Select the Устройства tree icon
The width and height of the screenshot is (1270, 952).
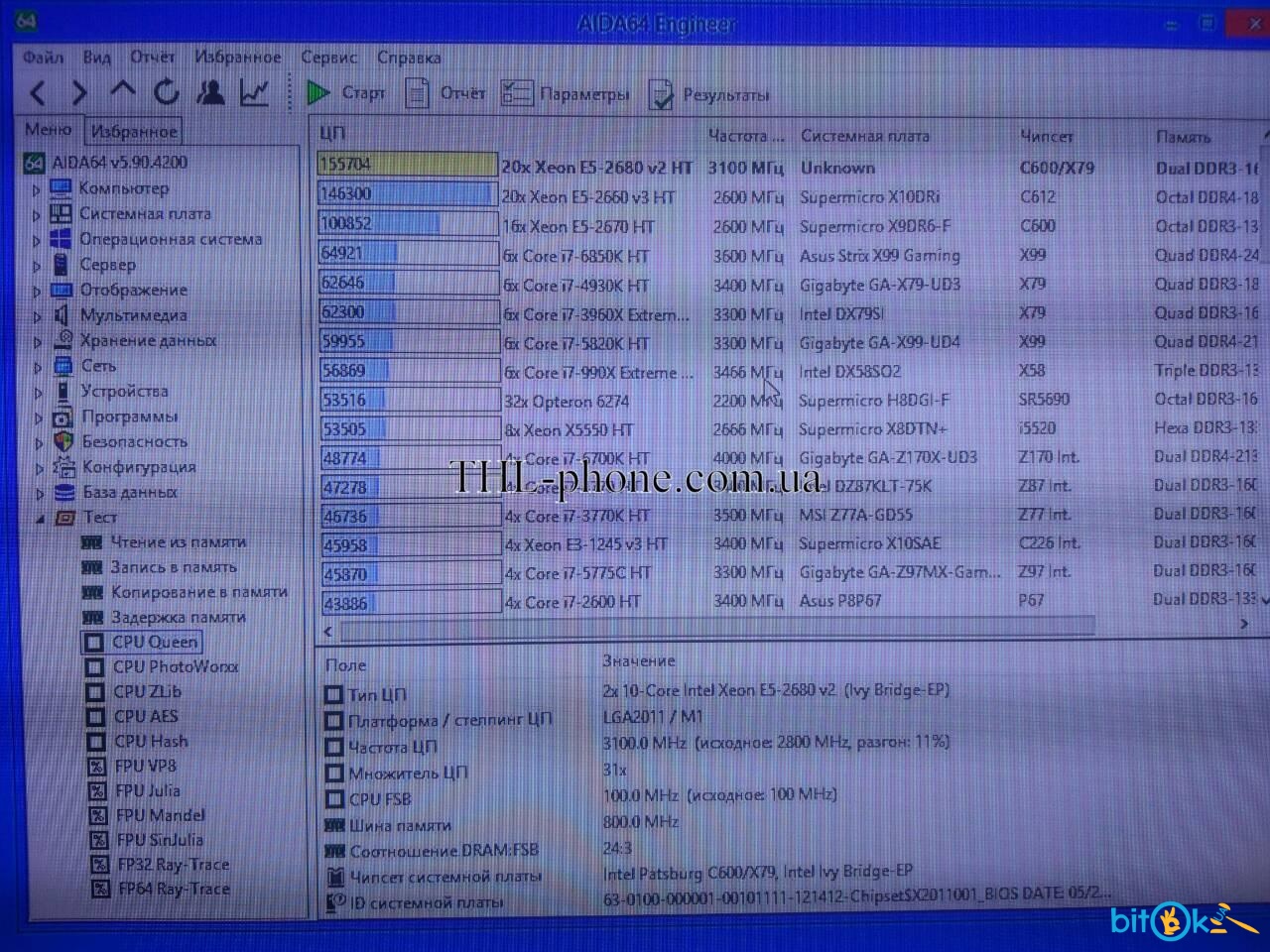(63, 392)
